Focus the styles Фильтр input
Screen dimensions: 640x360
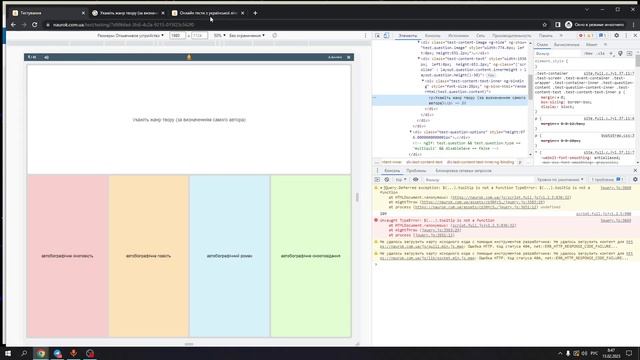558,53
